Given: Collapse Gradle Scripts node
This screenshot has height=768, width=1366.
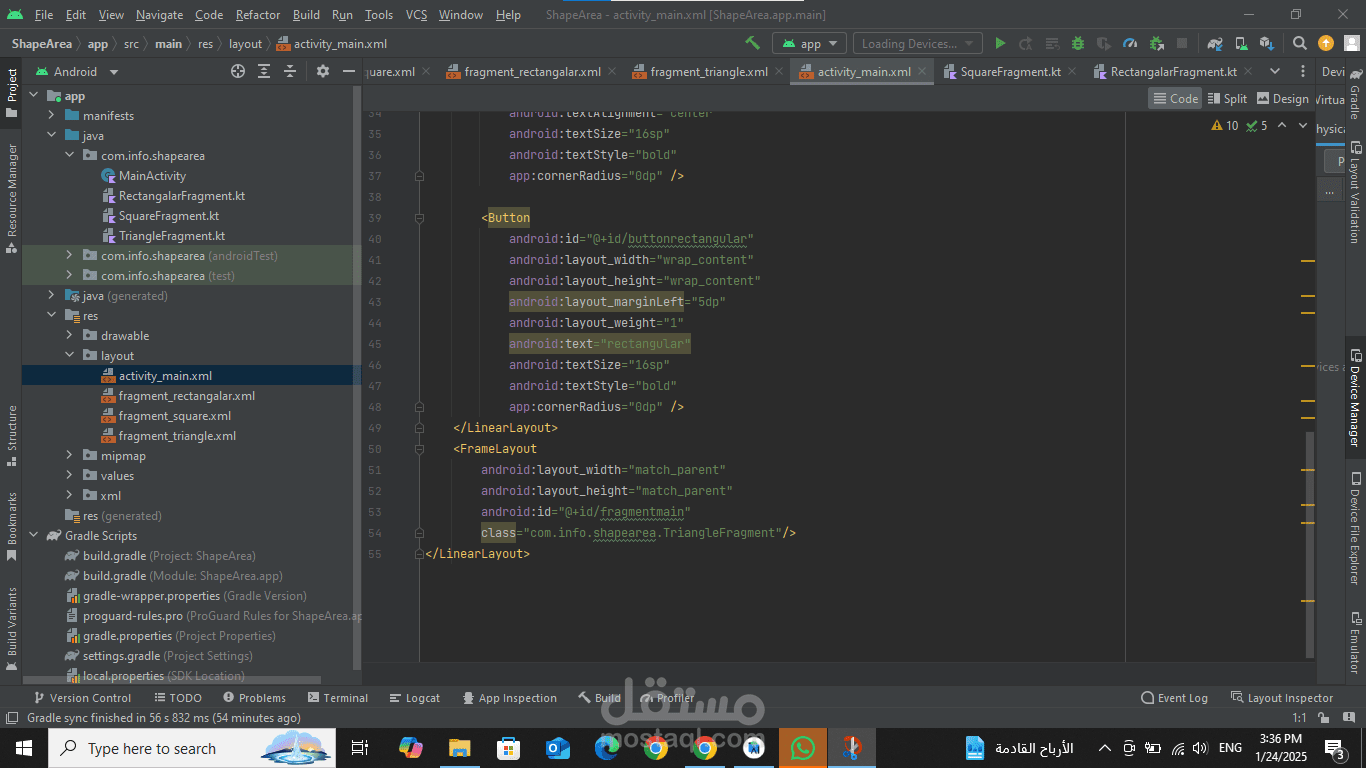Looking at the screenshot, I should tap(33, 536).
